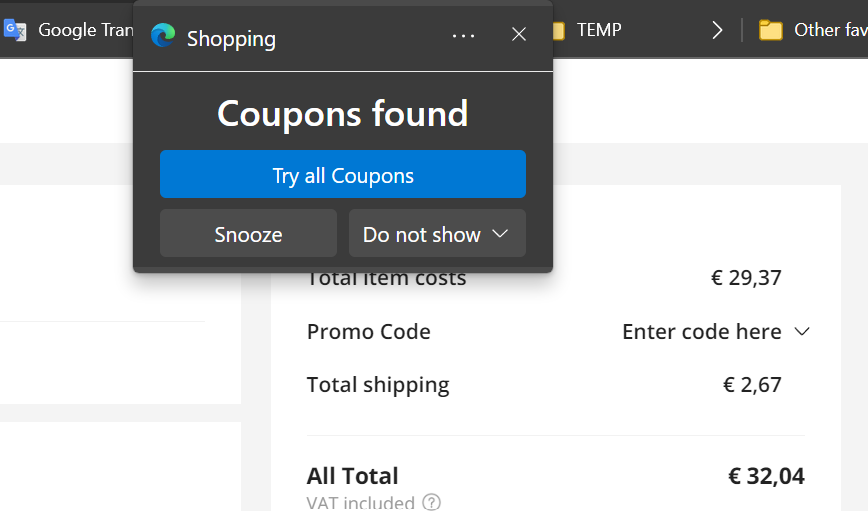Click the Shopping popup title text
Screen dimensions: 868x511
pyautogui.click(x=231, y=39)
